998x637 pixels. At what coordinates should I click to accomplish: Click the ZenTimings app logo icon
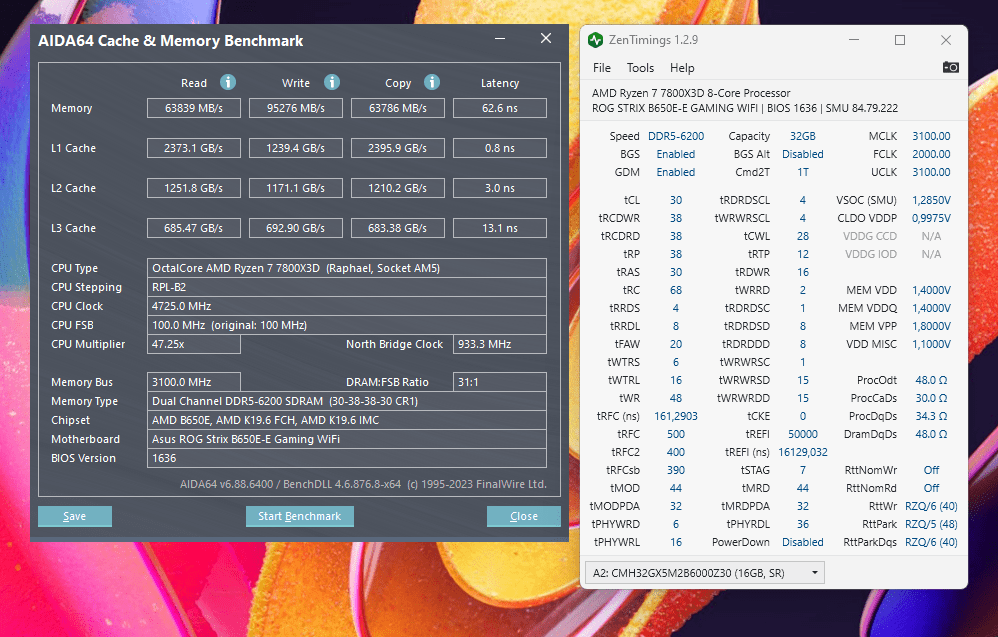[595, 40]
